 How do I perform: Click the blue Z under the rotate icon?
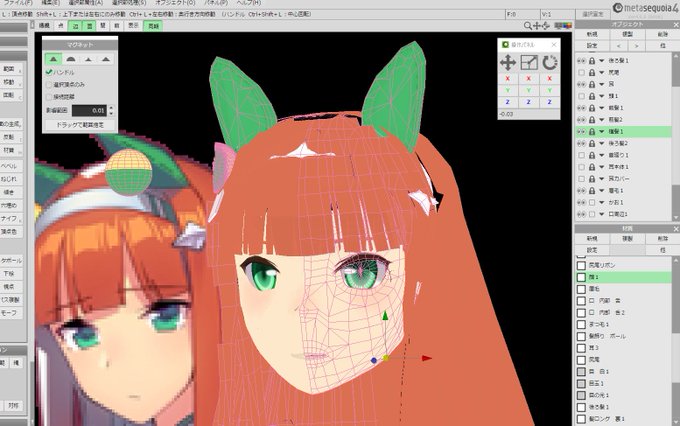549,102
